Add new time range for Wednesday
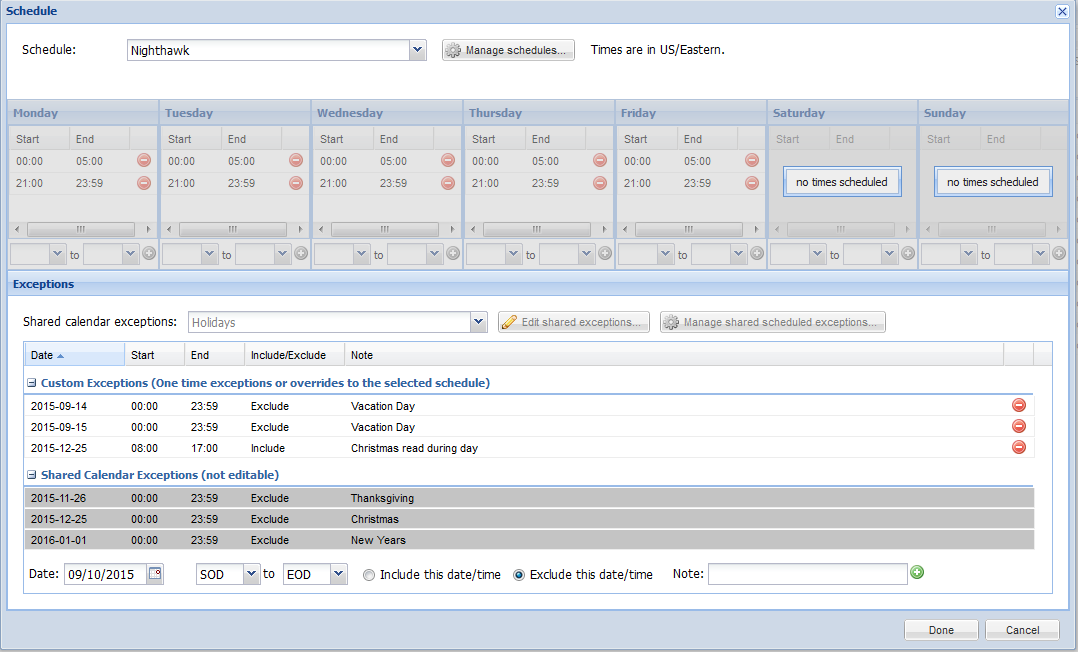This screenshot has width=1078, height=652. point(452,254)
